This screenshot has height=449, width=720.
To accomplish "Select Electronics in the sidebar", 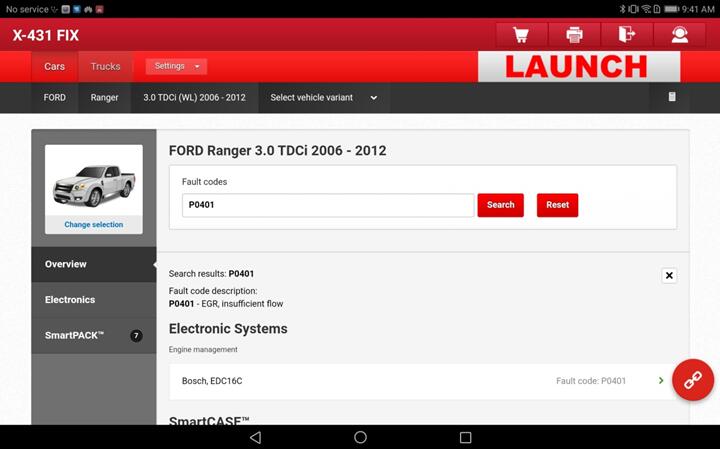I will tap(93, 300).
